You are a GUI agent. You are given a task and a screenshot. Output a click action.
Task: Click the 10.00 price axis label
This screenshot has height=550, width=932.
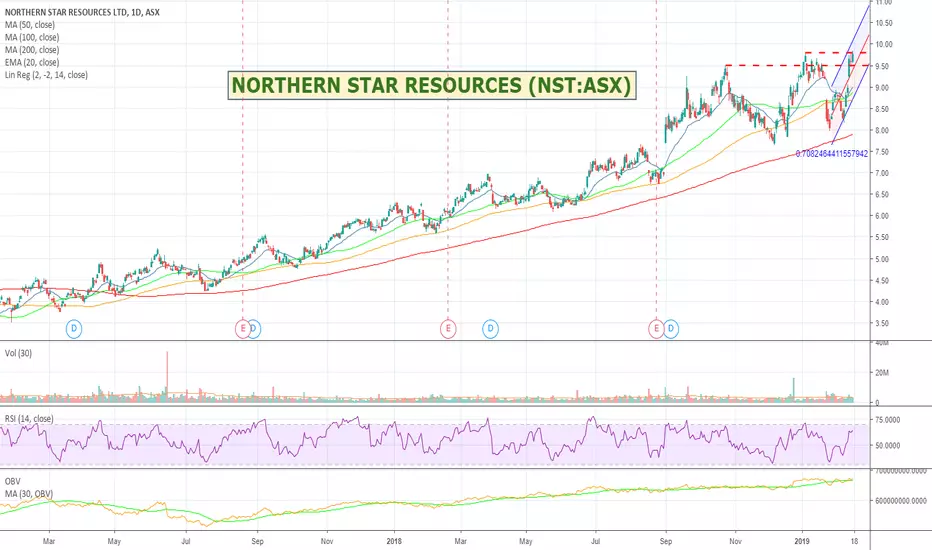coord(884,45)
